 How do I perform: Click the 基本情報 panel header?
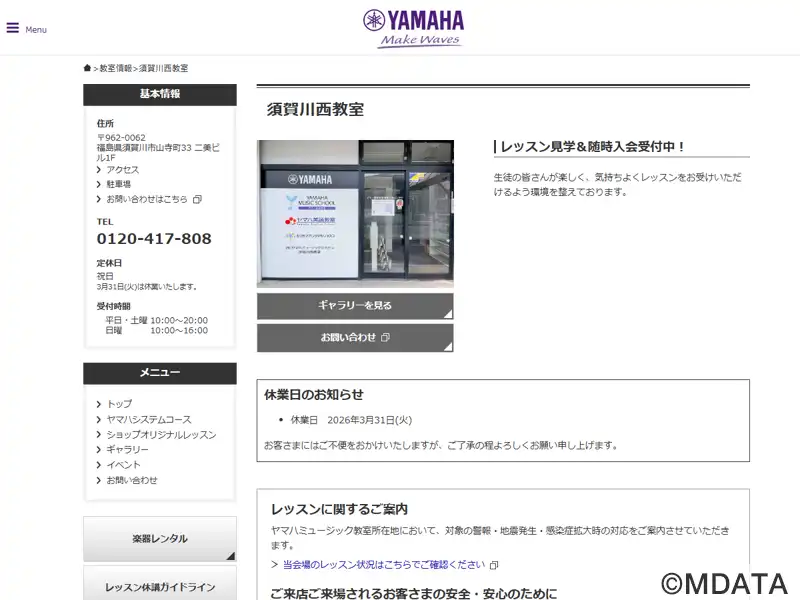click(x=160, y=94)
